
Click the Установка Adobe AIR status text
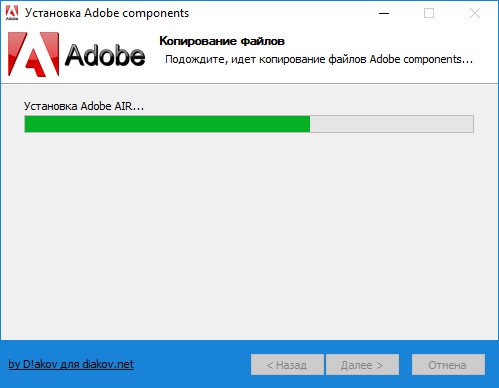pos(84,106)
